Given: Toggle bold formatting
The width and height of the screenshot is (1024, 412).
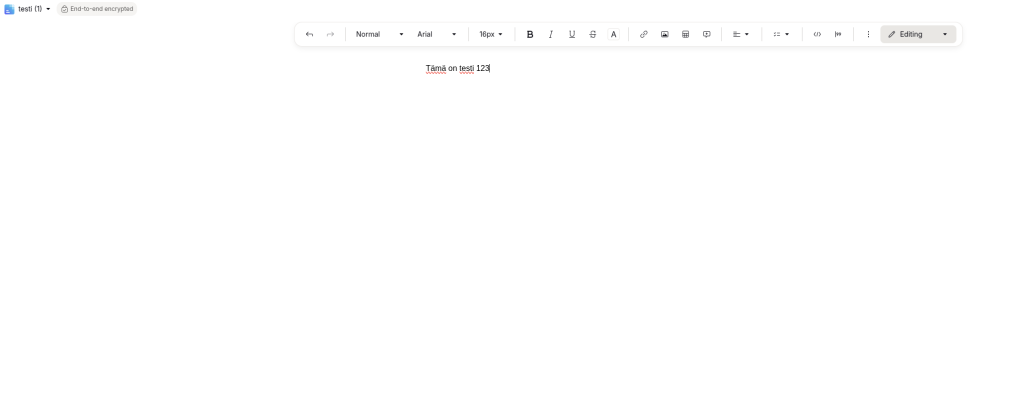Looking at the screenshot, I should pyautogui.click(x=530, y=35).
